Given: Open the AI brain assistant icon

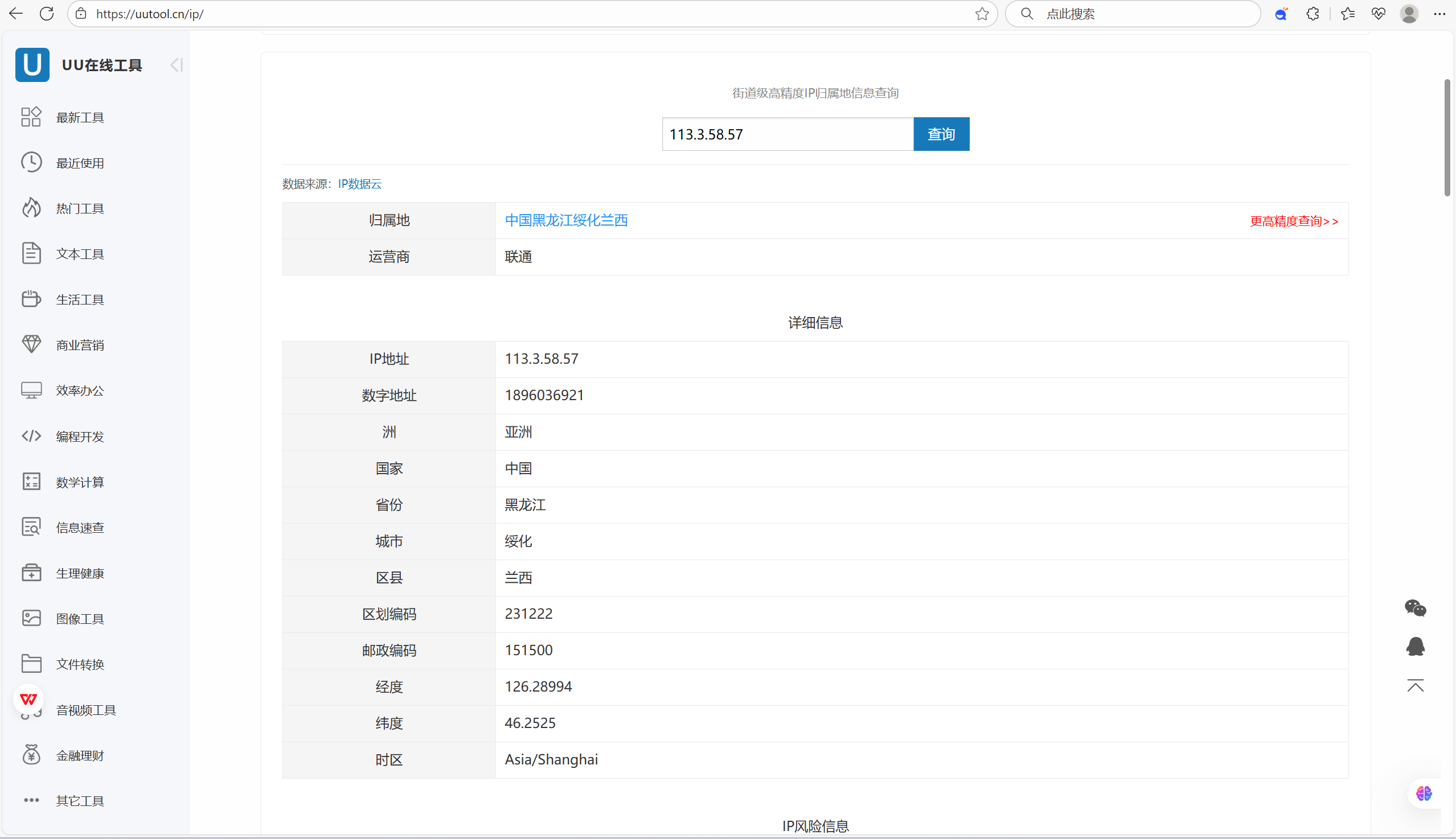Looking at the screenshot, I should click(1424, 793).
